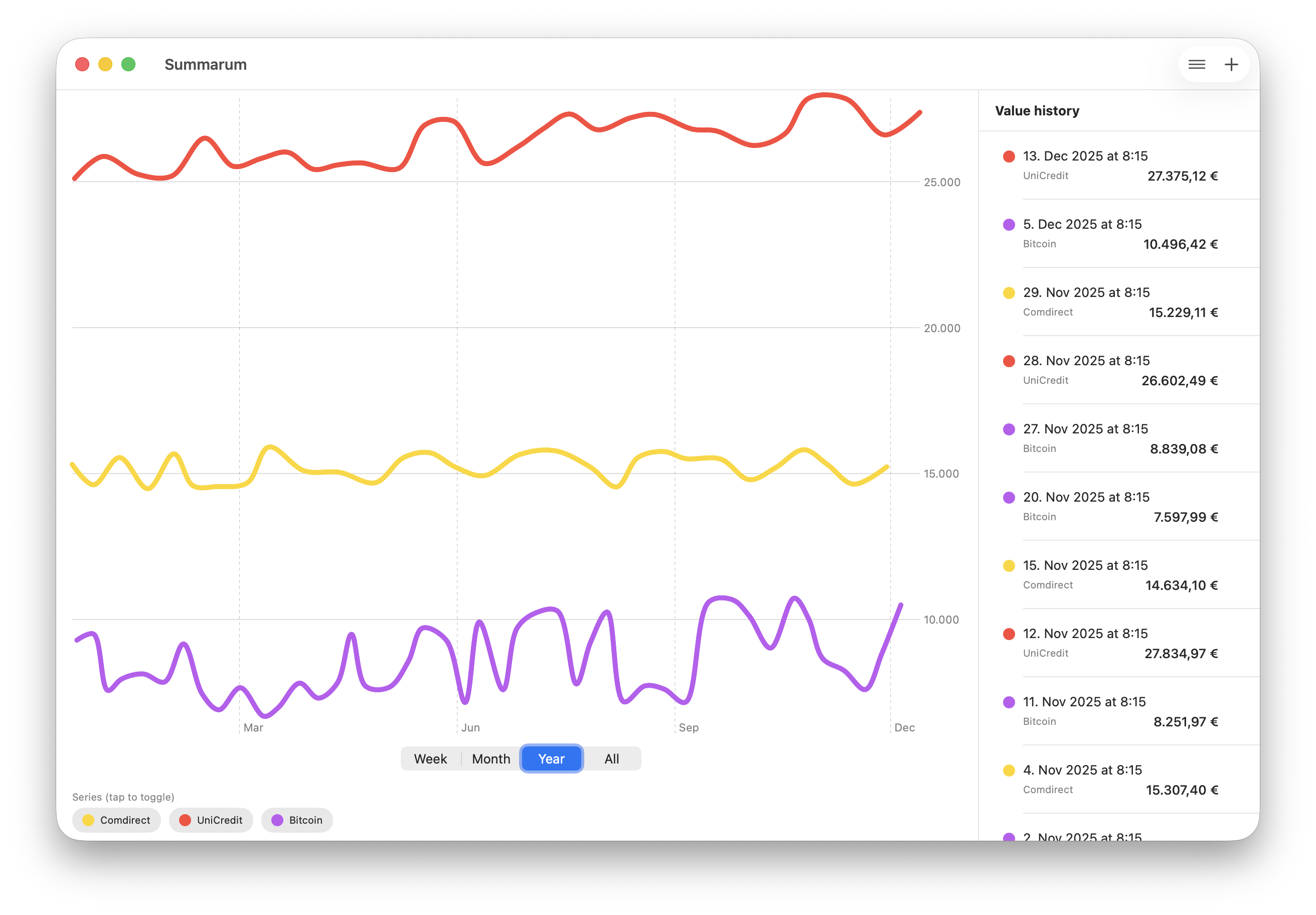
Task: Switch to the Week view
Action: coord(430,758)
